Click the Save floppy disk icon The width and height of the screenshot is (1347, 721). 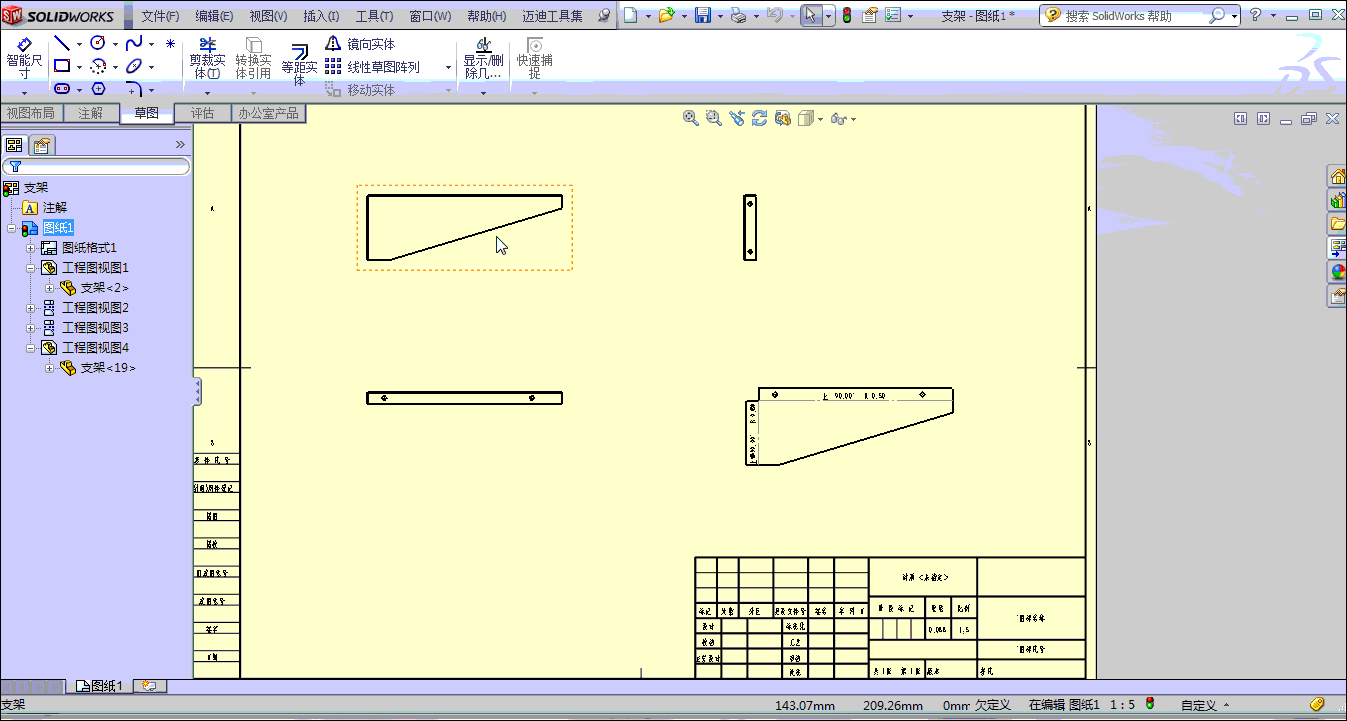pos(703,15)
